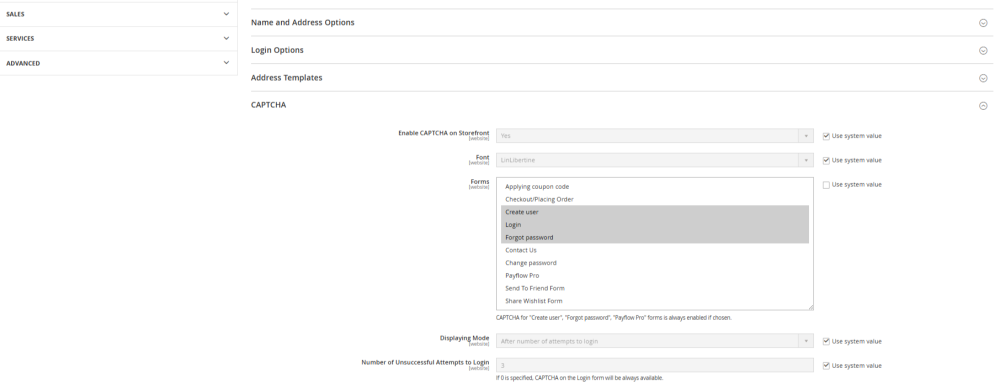Open the Enable CAPTCHA on Storefront dropdown
Screen dimensions: 1000x384
pos(654,136)
